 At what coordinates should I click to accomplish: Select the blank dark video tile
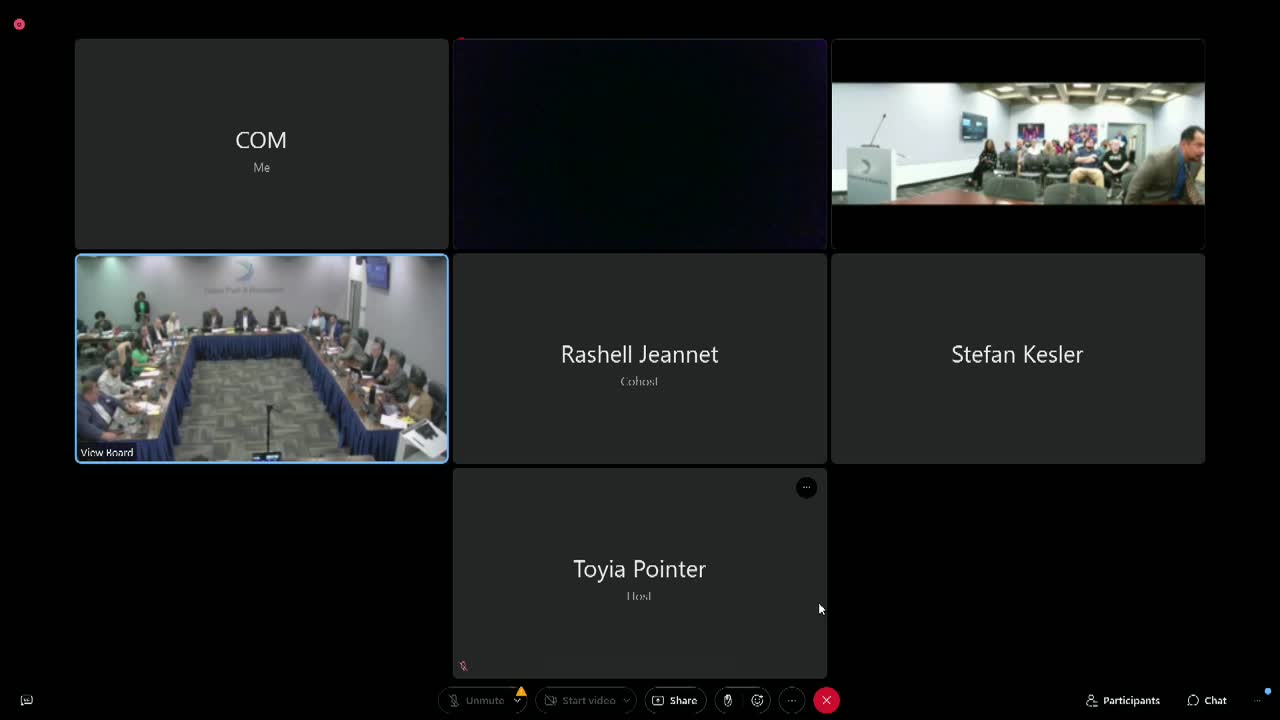640,144
